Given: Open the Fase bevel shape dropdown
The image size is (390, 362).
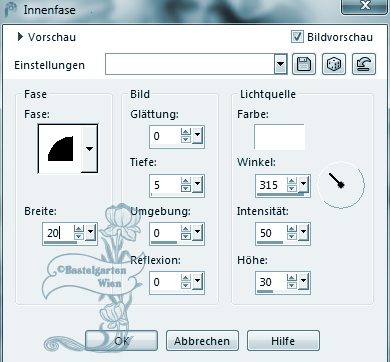Looking at the screenshot, I should [89, 149].
